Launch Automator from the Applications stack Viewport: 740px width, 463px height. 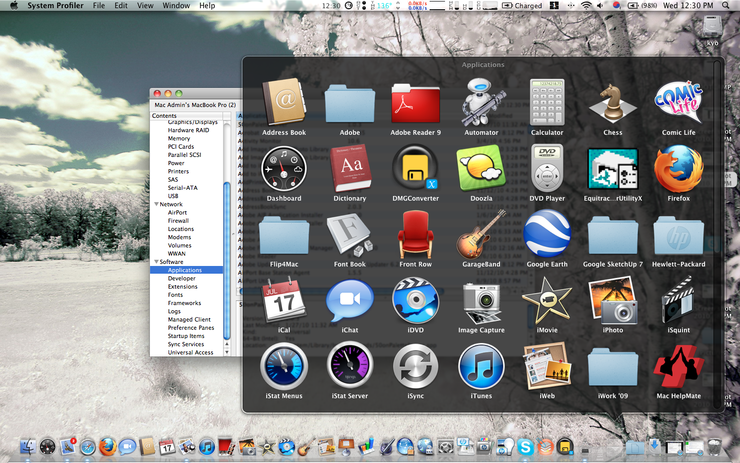(481, 103)
